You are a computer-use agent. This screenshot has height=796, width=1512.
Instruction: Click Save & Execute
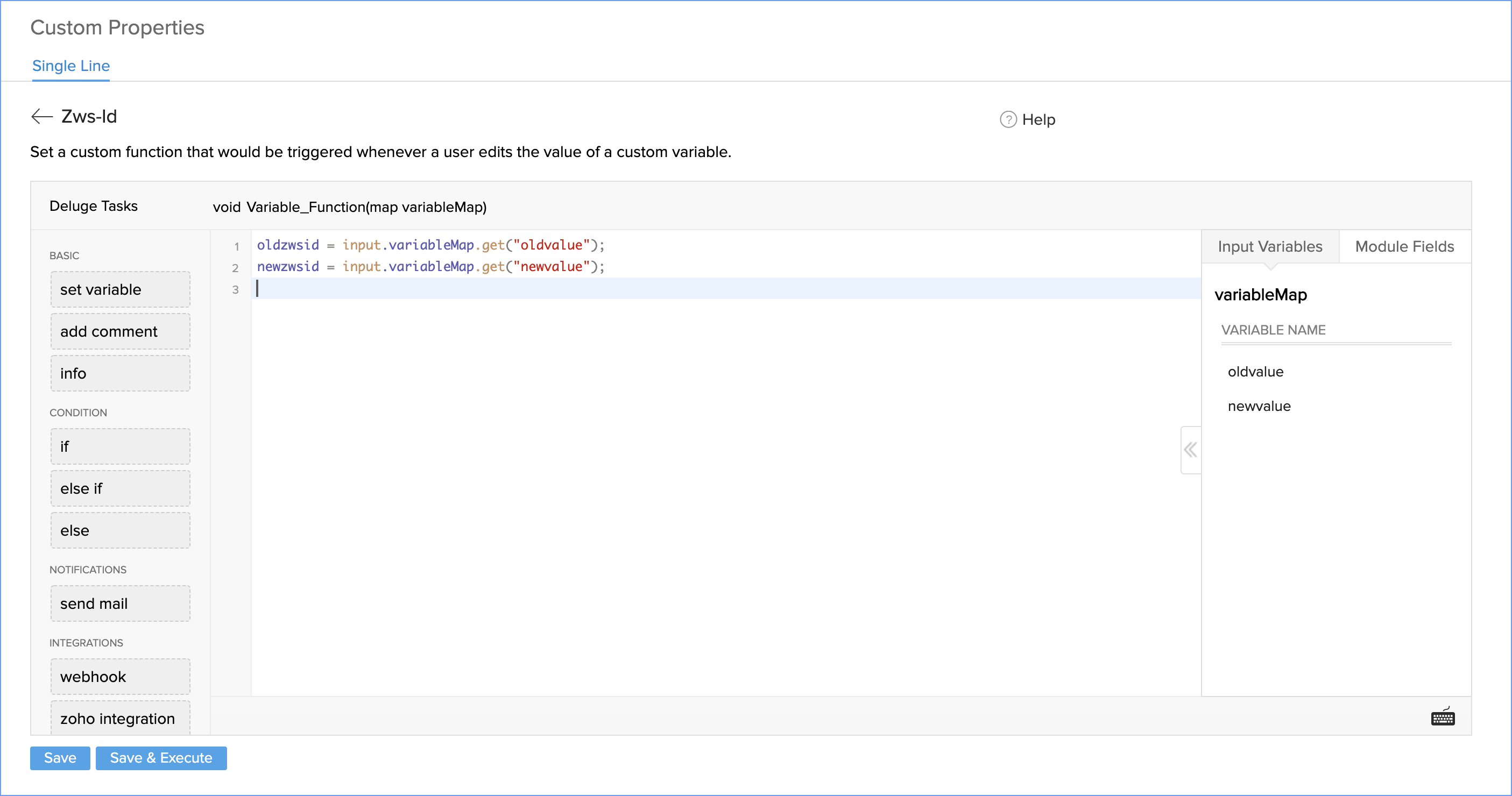pyautogui.click(x=161, y=758)
